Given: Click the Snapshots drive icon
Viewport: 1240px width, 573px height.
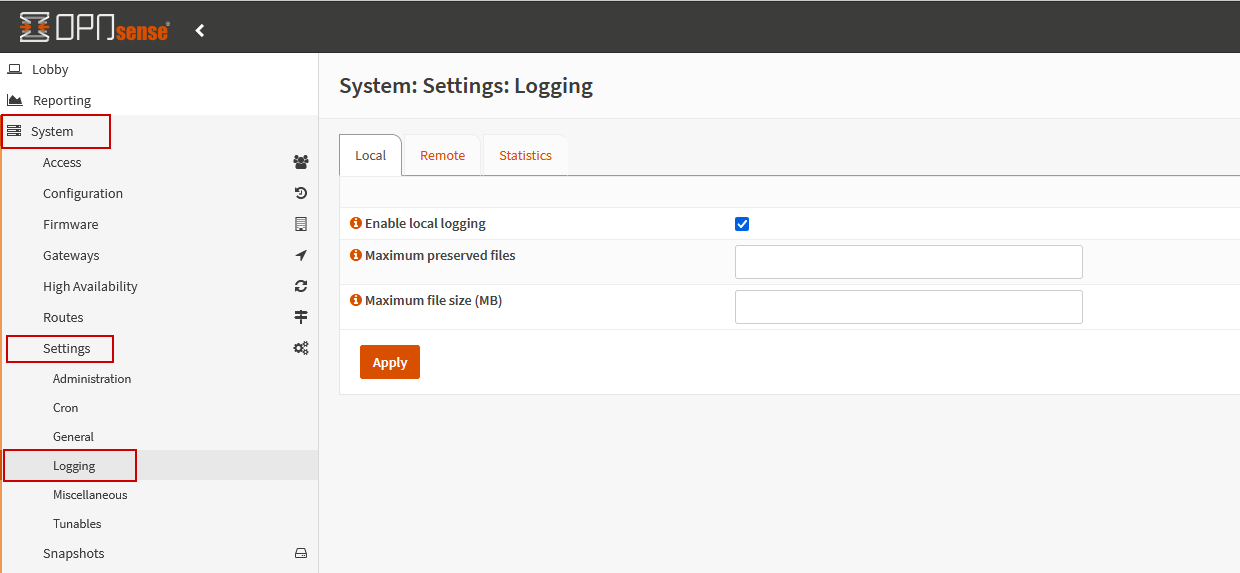Looking at the screenshot, I should [x=300, y=553].
